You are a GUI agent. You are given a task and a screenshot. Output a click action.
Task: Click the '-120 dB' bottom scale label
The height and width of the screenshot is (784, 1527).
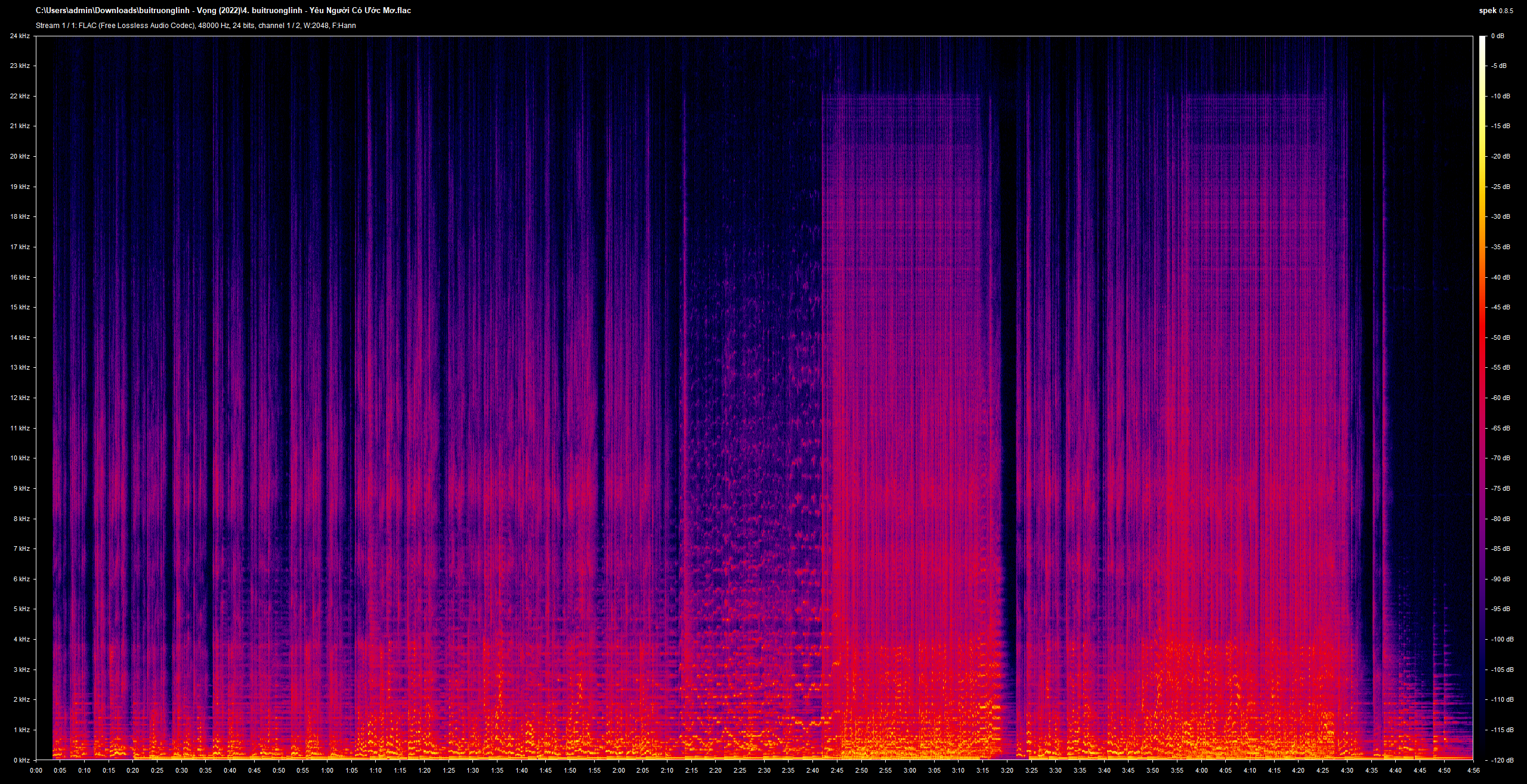1502,760
